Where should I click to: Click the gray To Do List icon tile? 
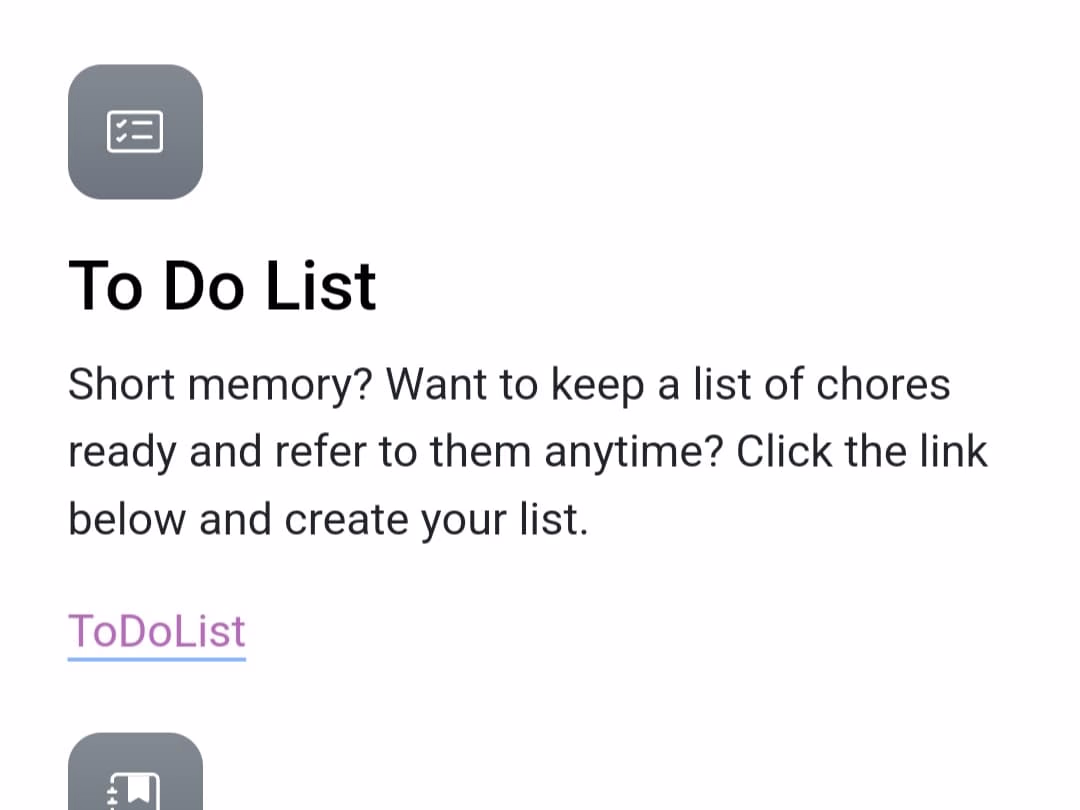[135, 132]
